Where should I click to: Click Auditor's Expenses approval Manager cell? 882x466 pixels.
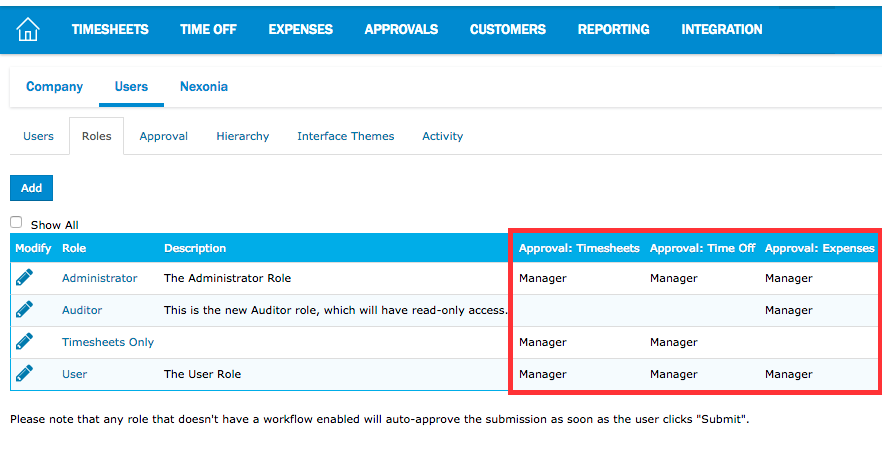[789, 310]
